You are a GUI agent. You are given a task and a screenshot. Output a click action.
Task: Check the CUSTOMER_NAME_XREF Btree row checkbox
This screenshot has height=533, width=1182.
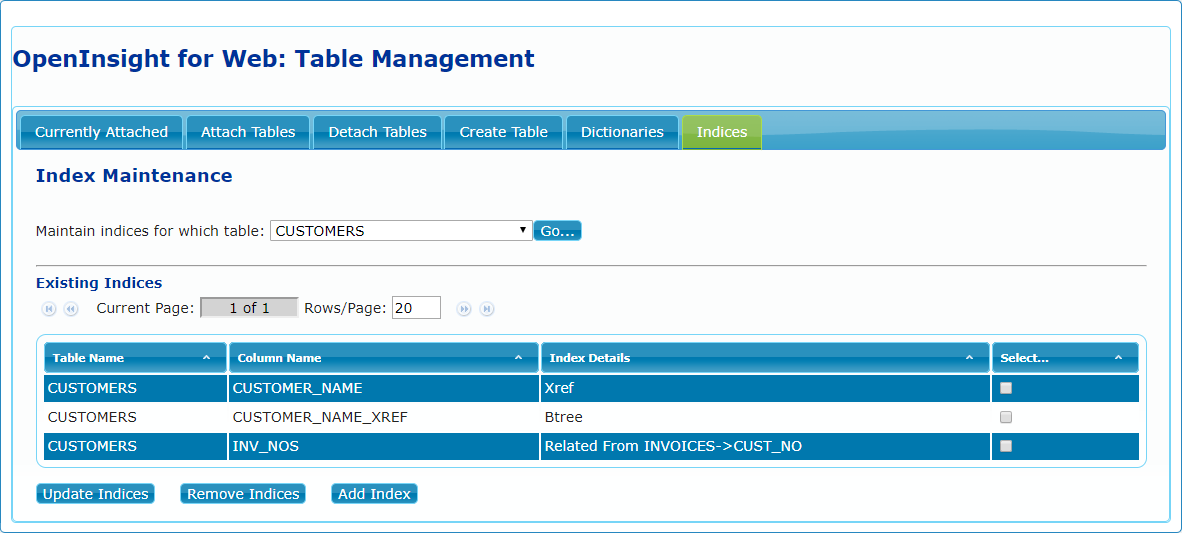[1006, 417]
